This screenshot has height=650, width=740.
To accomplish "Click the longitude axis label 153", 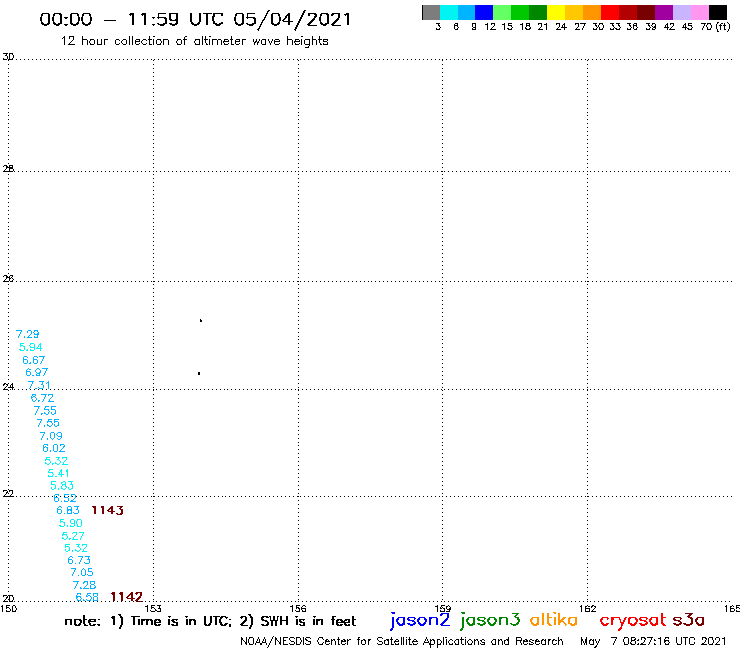I will [153, 608].
